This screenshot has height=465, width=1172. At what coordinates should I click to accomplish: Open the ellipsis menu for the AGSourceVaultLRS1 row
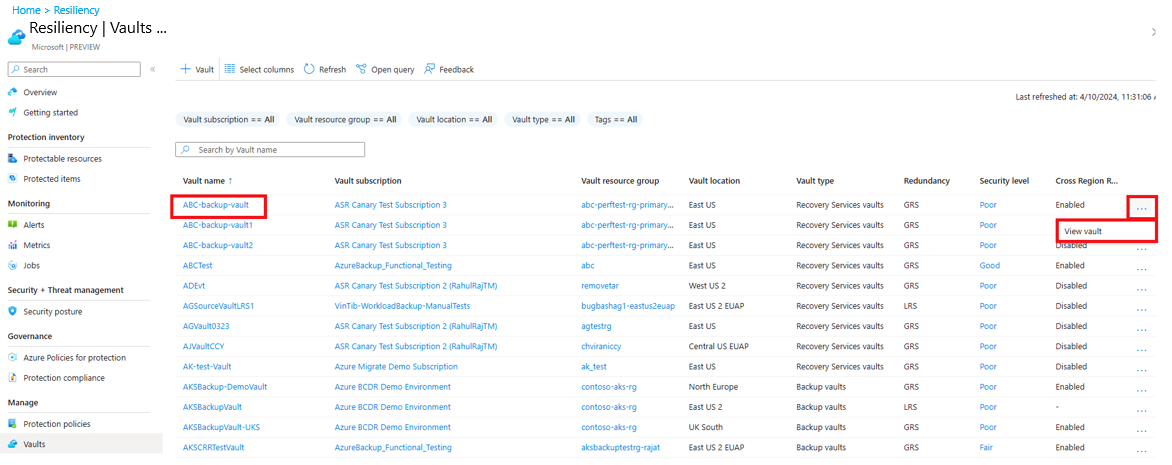[1141, 309]
